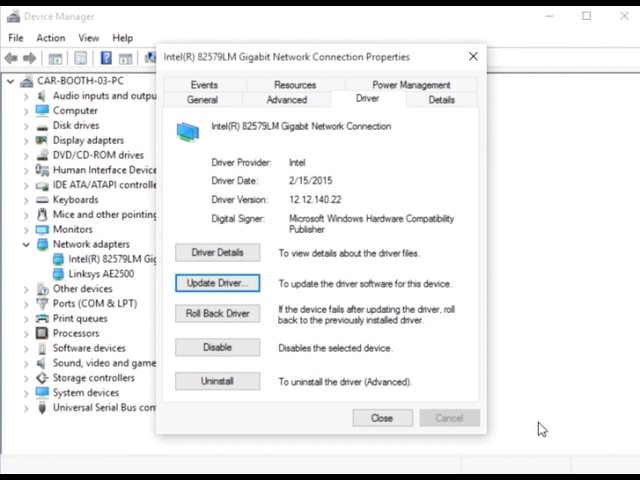This screenshot has width=640, height=480.
Task: Click the Forward arrow toolbar icon
Action: point(30,58)
